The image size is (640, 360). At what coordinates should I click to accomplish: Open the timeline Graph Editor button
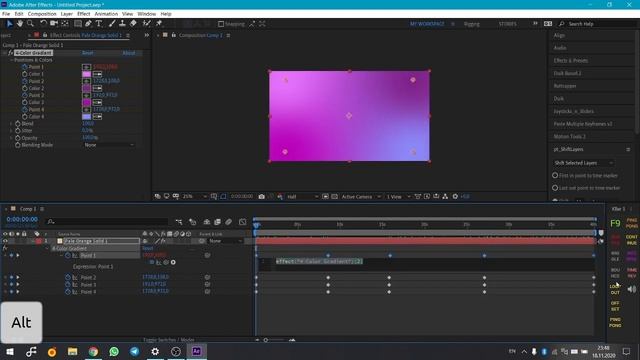tap(242, 222)
